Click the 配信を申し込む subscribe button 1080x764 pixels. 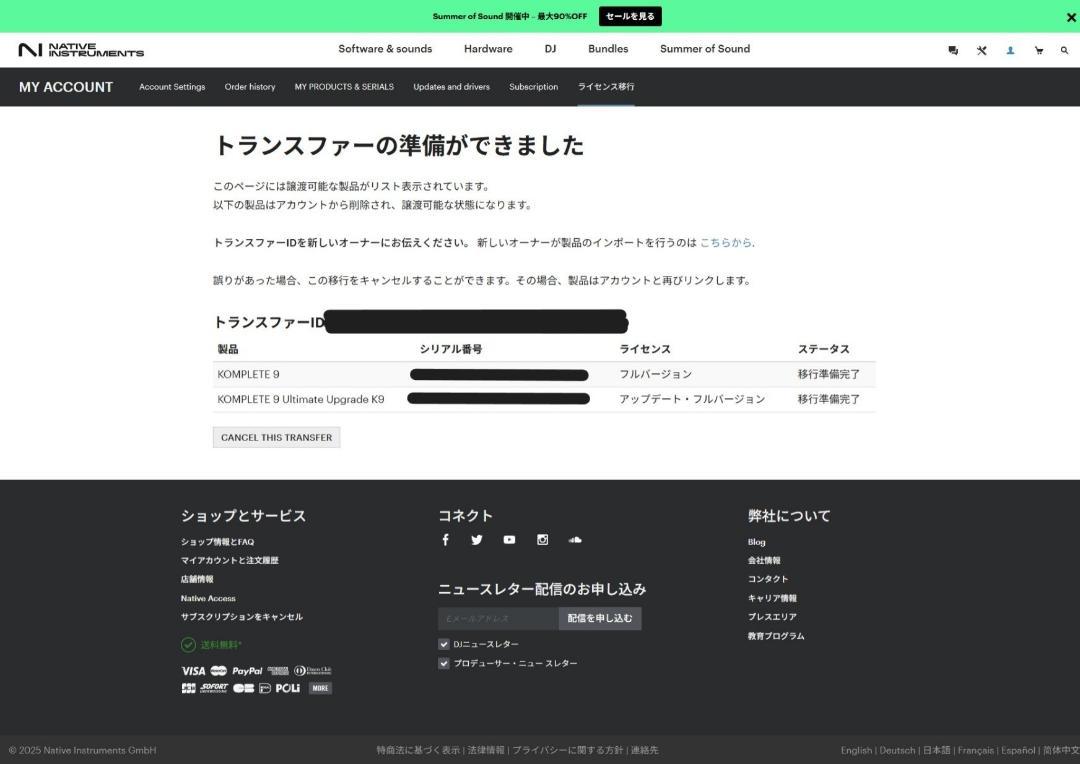pos(600,619)
